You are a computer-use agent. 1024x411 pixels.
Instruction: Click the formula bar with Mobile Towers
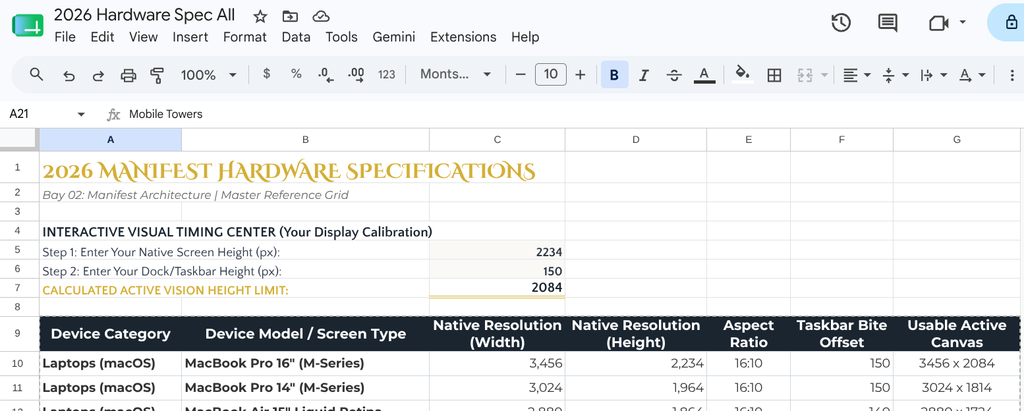pos(573,114)
